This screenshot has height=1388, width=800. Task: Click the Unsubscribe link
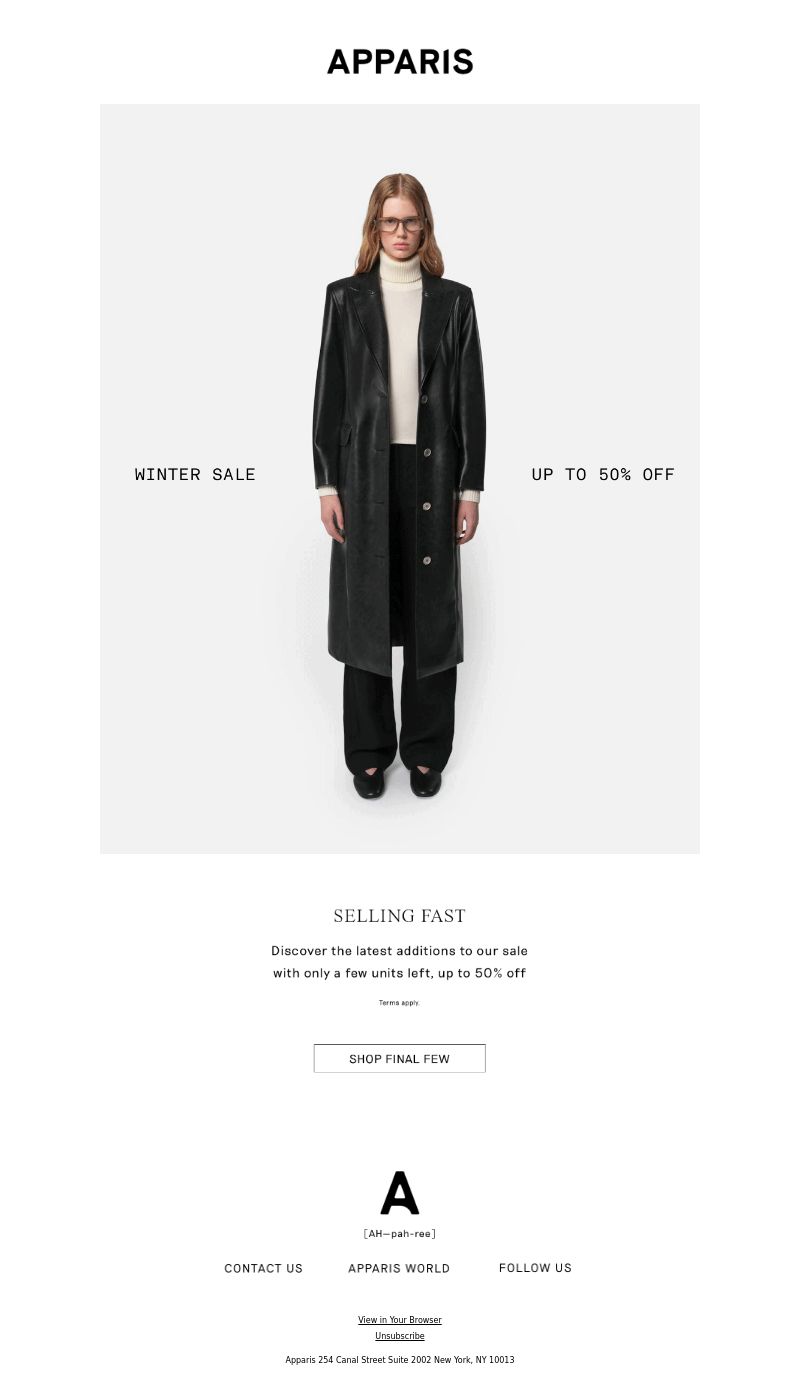pos(400,1336)
